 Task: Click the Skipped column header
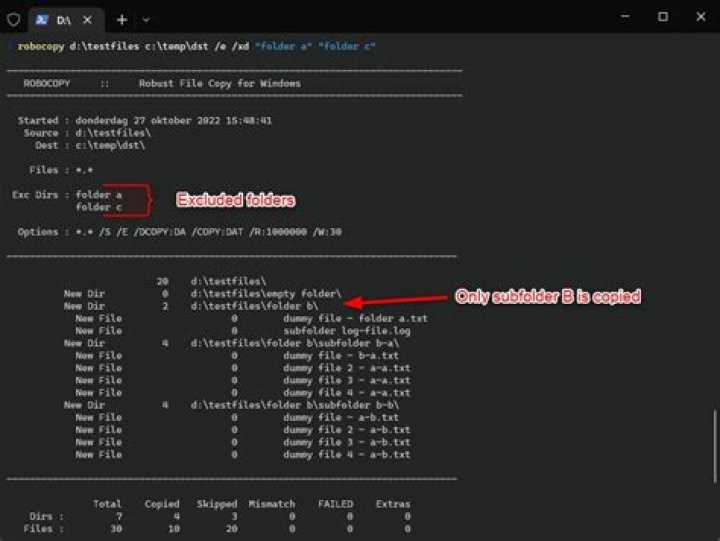pos(217,504)
